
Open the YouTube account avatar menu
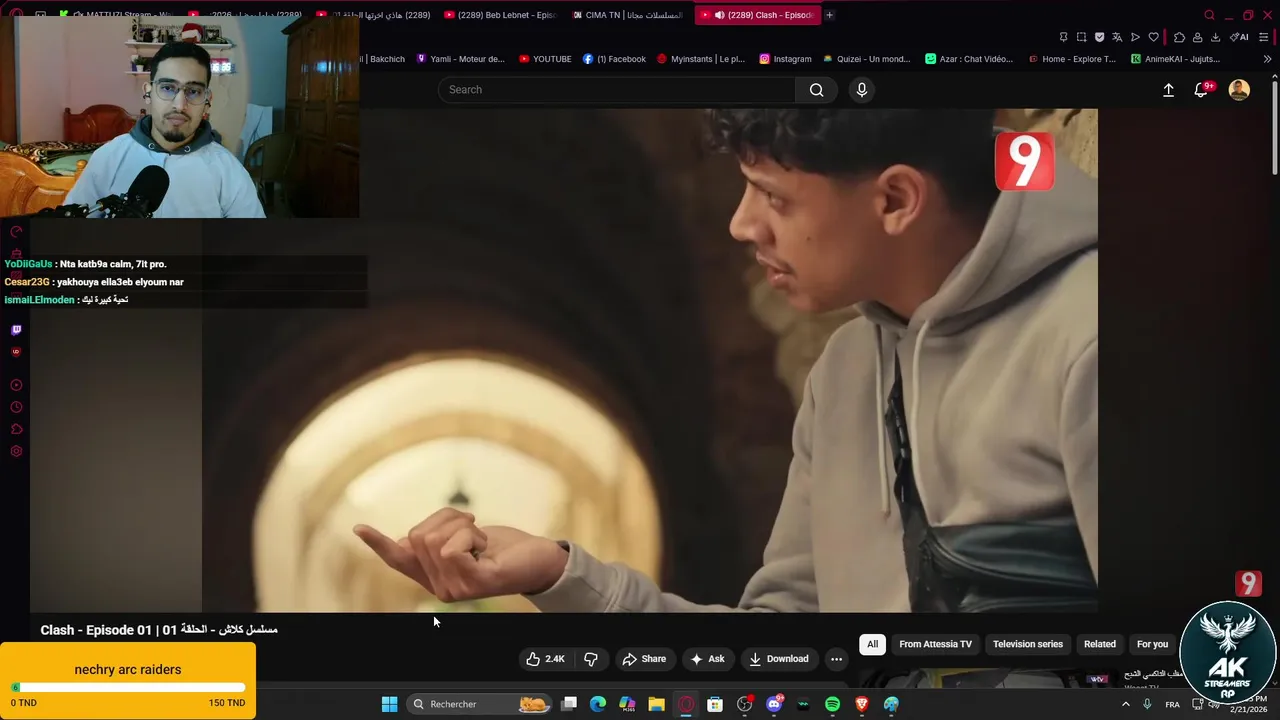click(1239, 90)
